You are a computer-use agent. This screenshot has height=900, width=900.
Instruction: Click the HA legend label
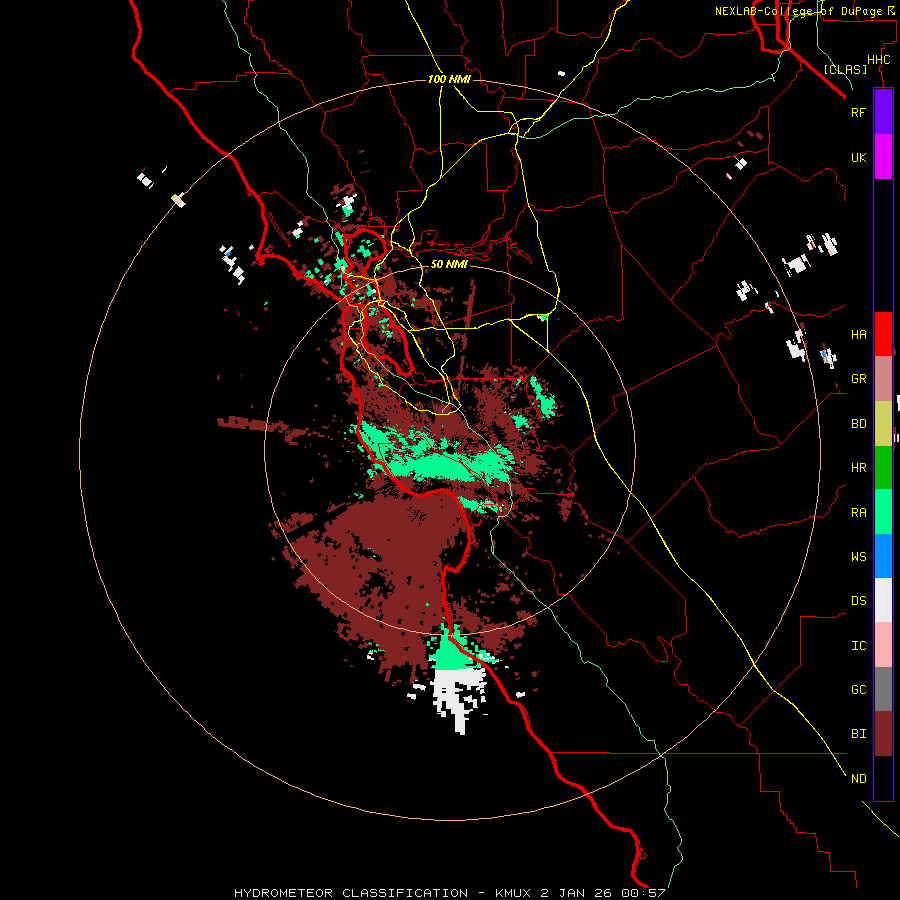coord(858,335)
